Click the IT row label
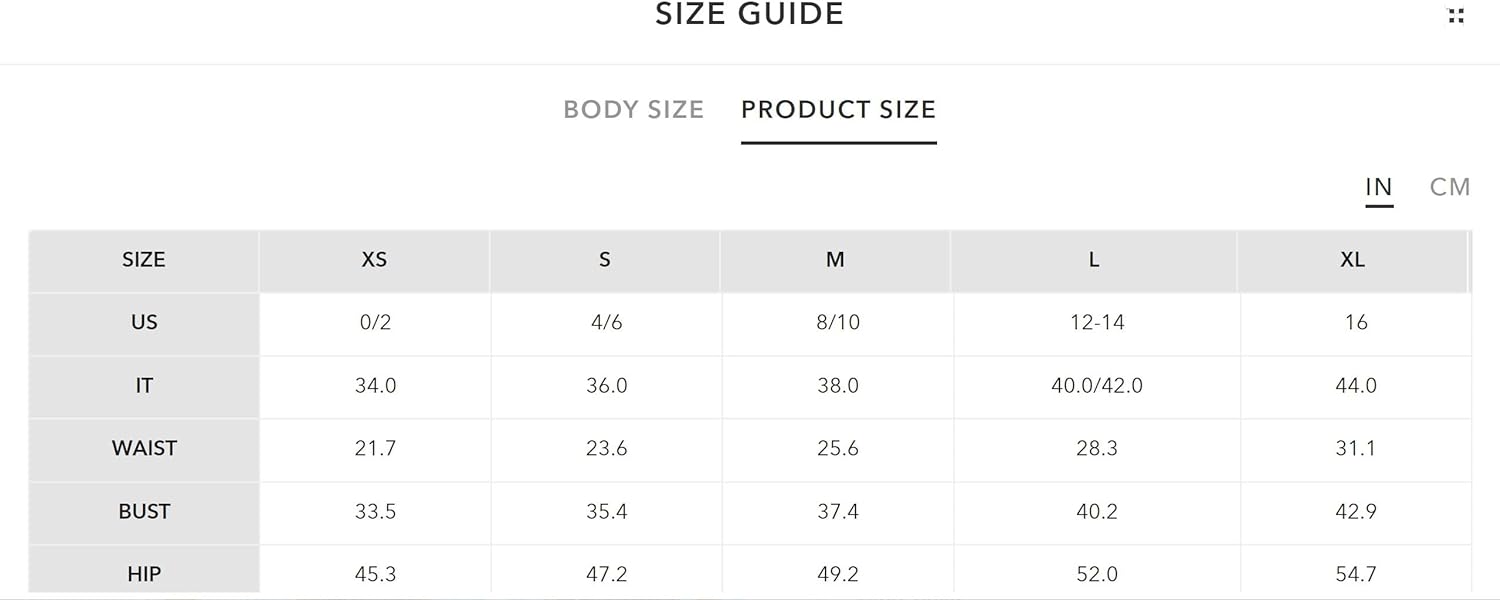 point(144,386)
